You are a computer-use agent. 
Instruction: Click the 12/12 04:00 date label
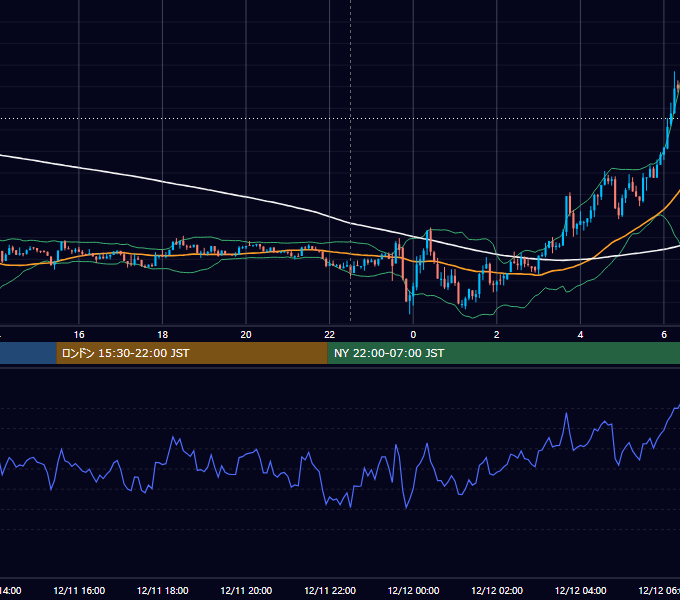(x=581, y=591)
